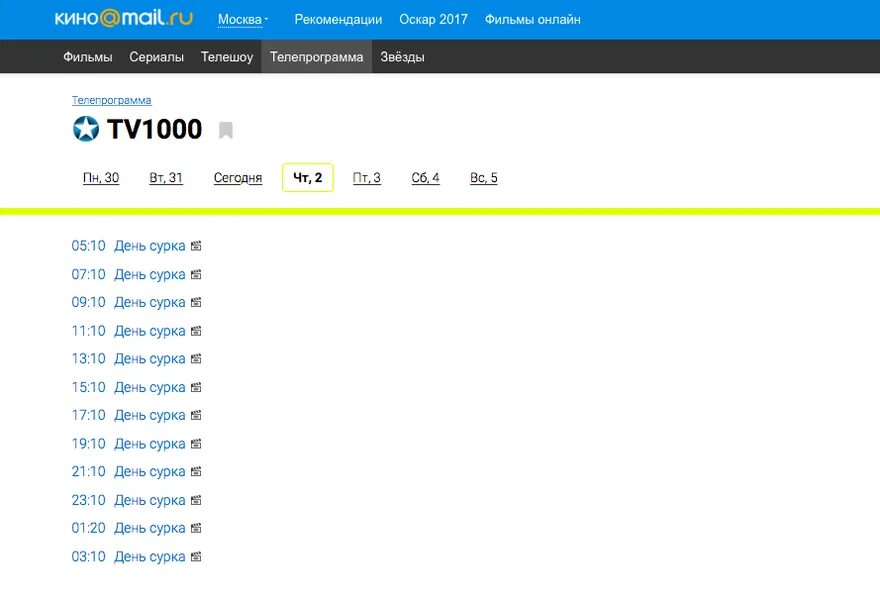This screenshot has width=880, height=599.
Task: Click film icon next to 13:10 День сурка
Action: [196, 359]
